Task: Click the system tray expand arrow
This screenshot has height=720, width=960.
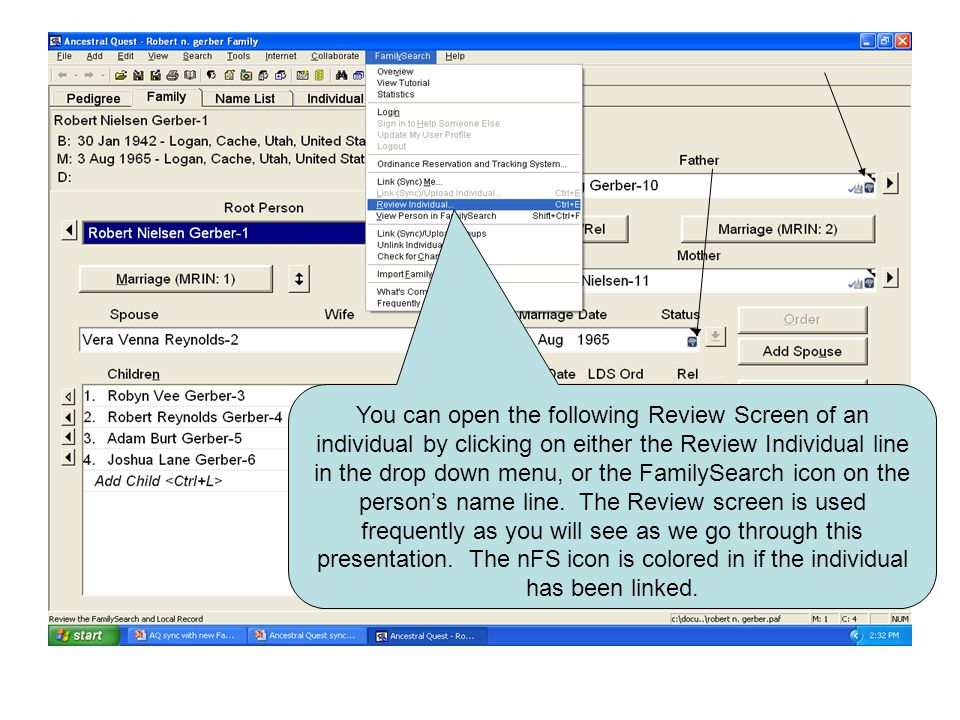Action: tap(855, 636)
